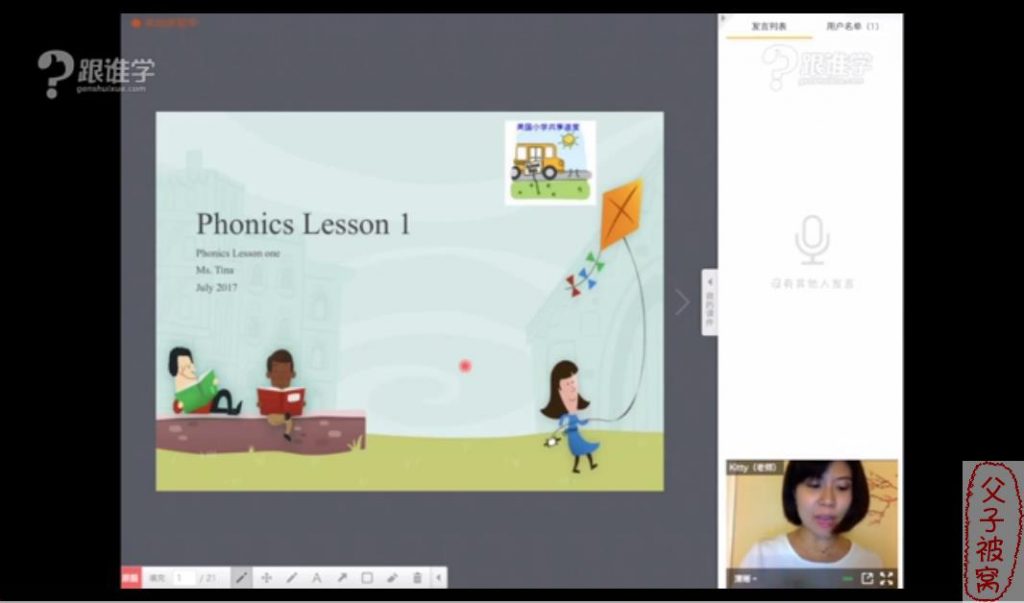Select the pencil drawing tool

(241, 578)
